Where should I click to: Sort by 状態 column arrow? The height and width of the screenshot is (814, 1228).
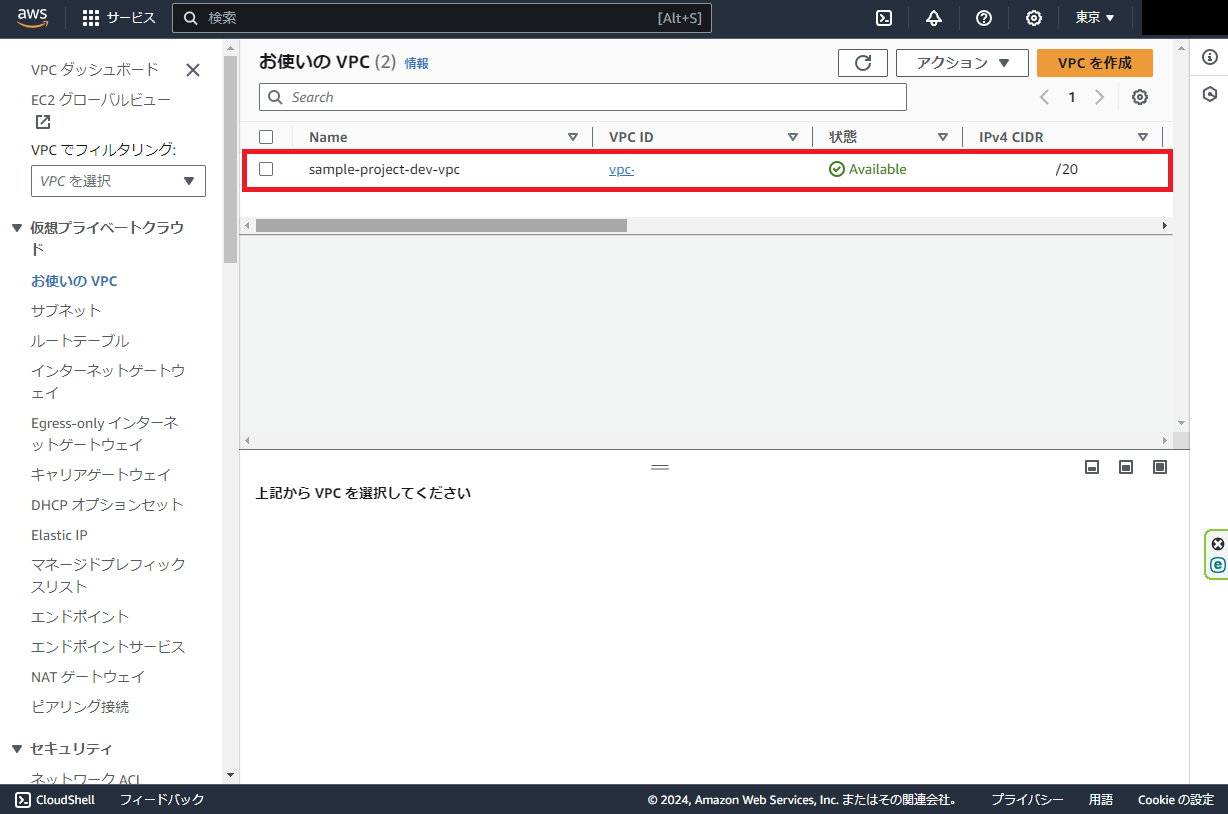(x=943, y=137)
